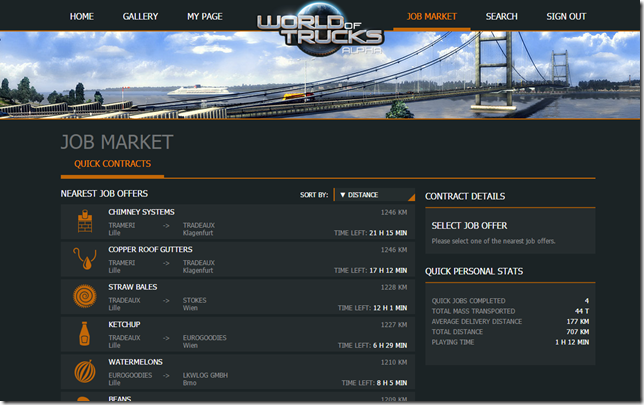Go to My Page
This screenshot has height=405, width=644.
pos(205,16)
